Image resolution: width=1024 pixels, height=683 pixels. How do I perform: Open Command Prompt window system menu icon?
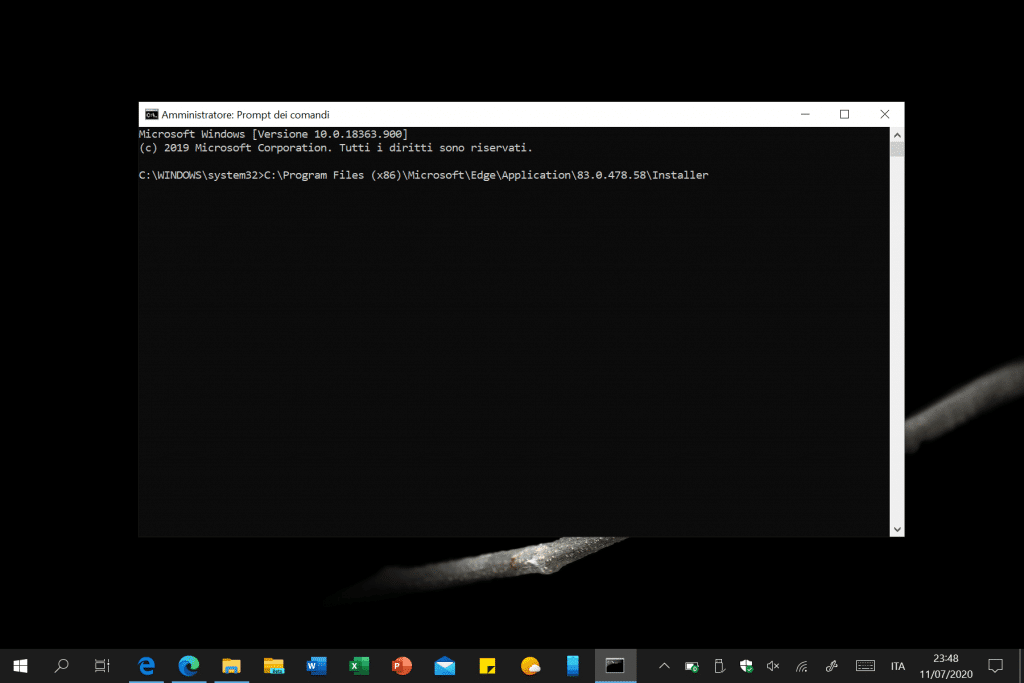click(x=151, y=115)
